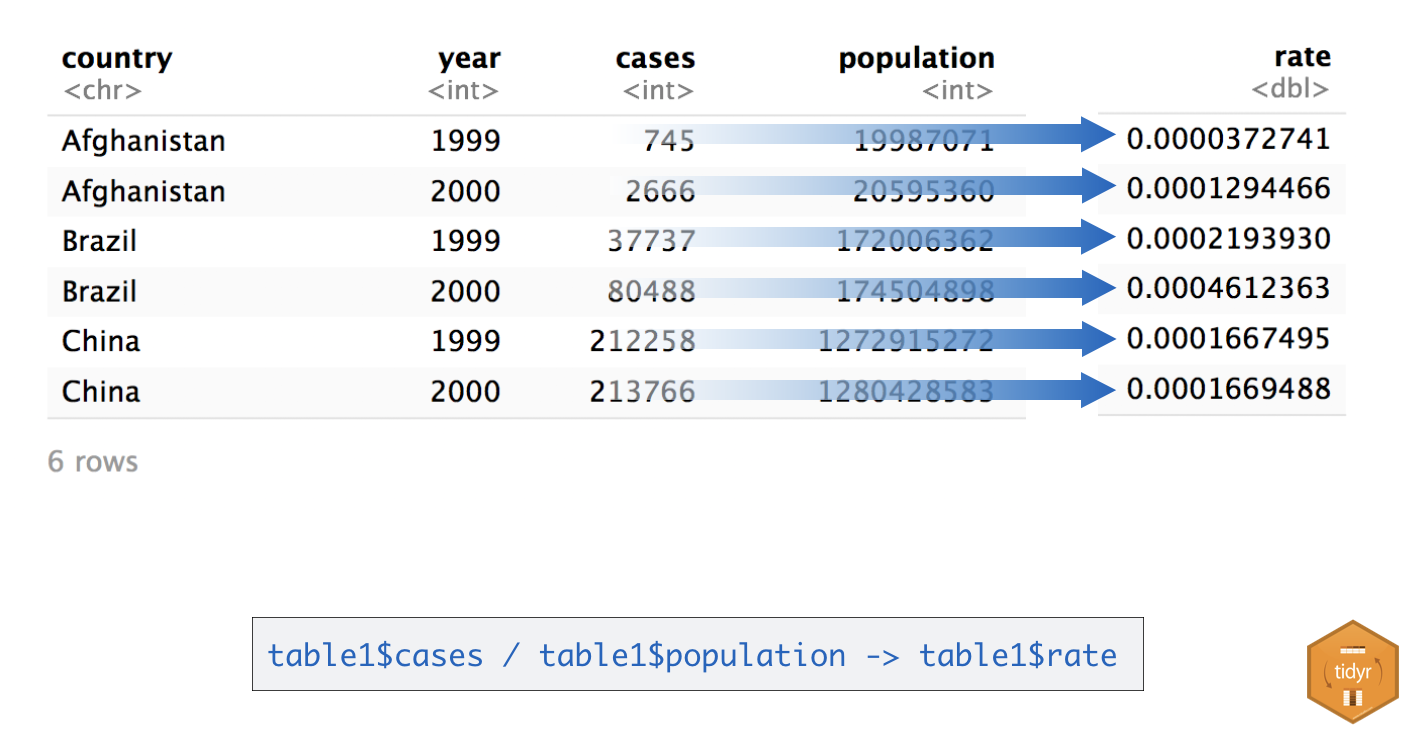The width and height of the screenshot is (1418, 734).
Task: Click the cases value 37737
Action: tap(651, 241)
